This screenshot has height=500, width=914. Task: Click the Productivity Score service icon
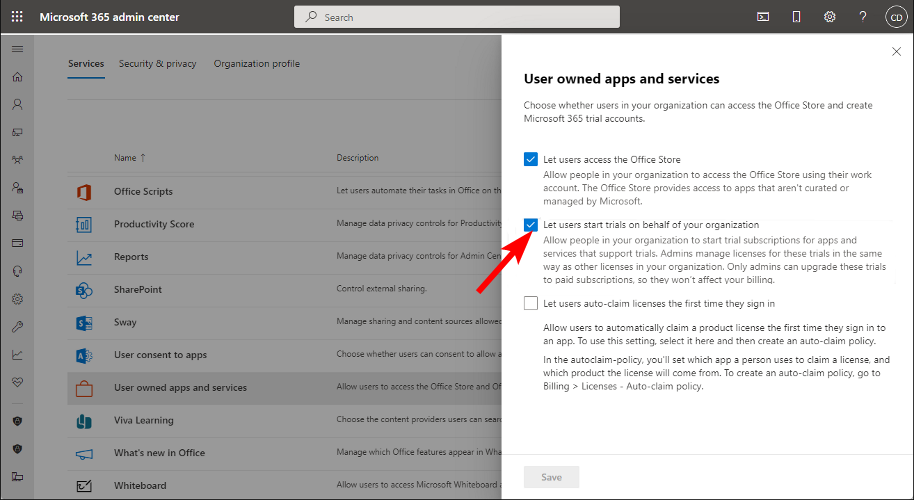pyautogui.click(x=84, y=224)
